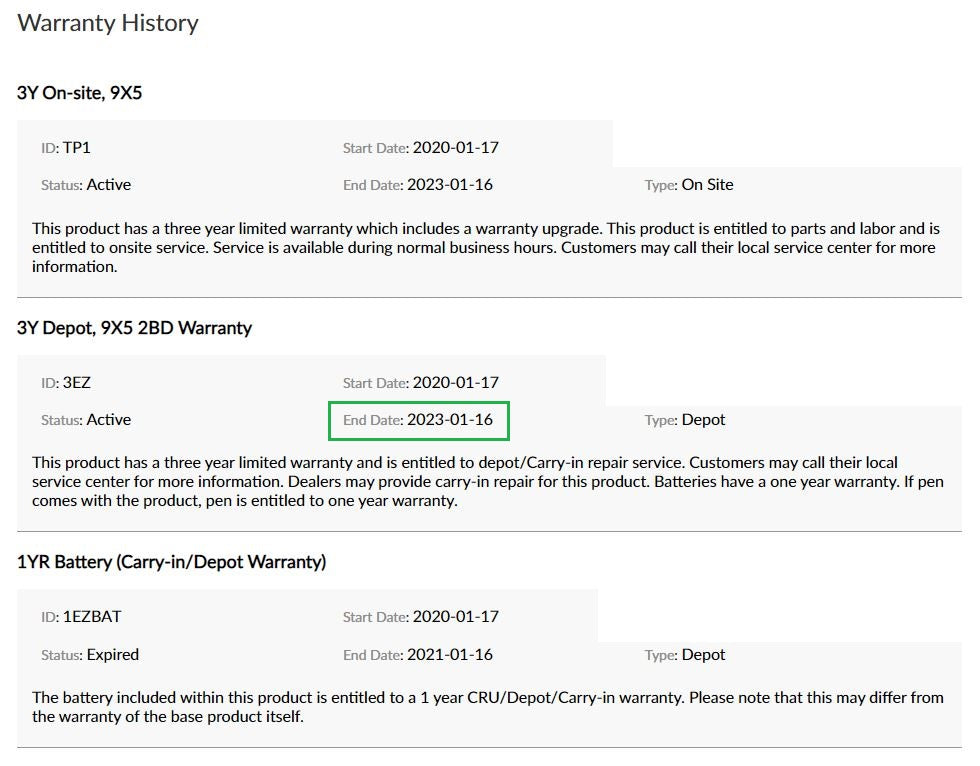Click the Expired battery warranty status
The image size is (980, 766).
point(112,655)
